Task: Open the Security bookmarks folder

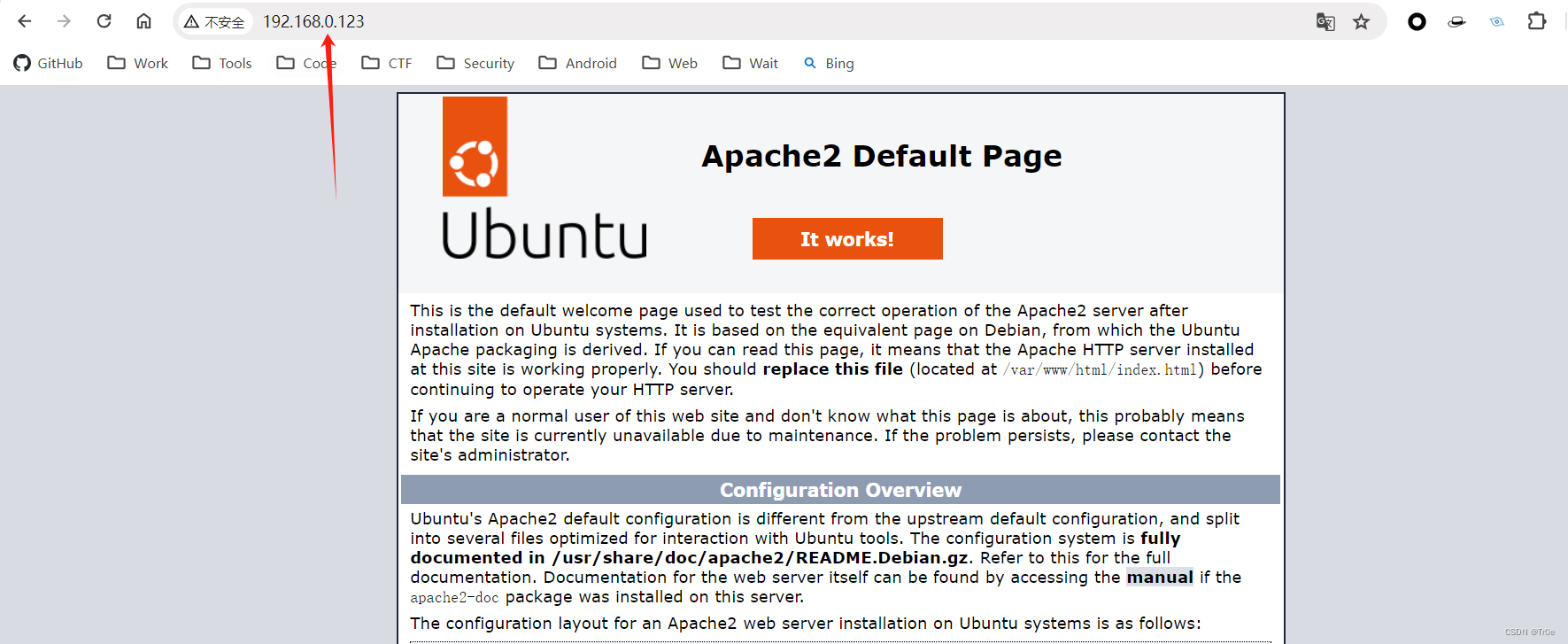Action: pos(475,63)
